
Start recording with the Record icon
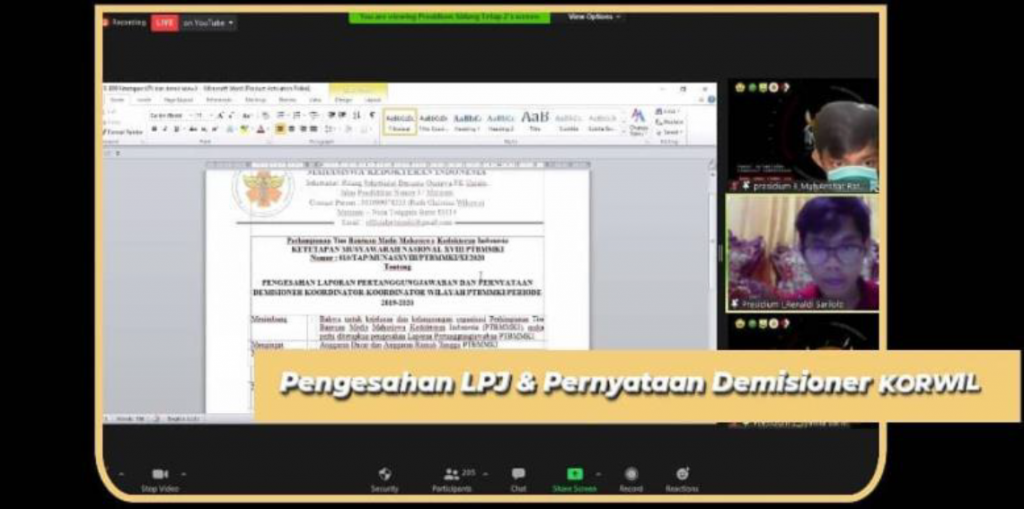631,474
